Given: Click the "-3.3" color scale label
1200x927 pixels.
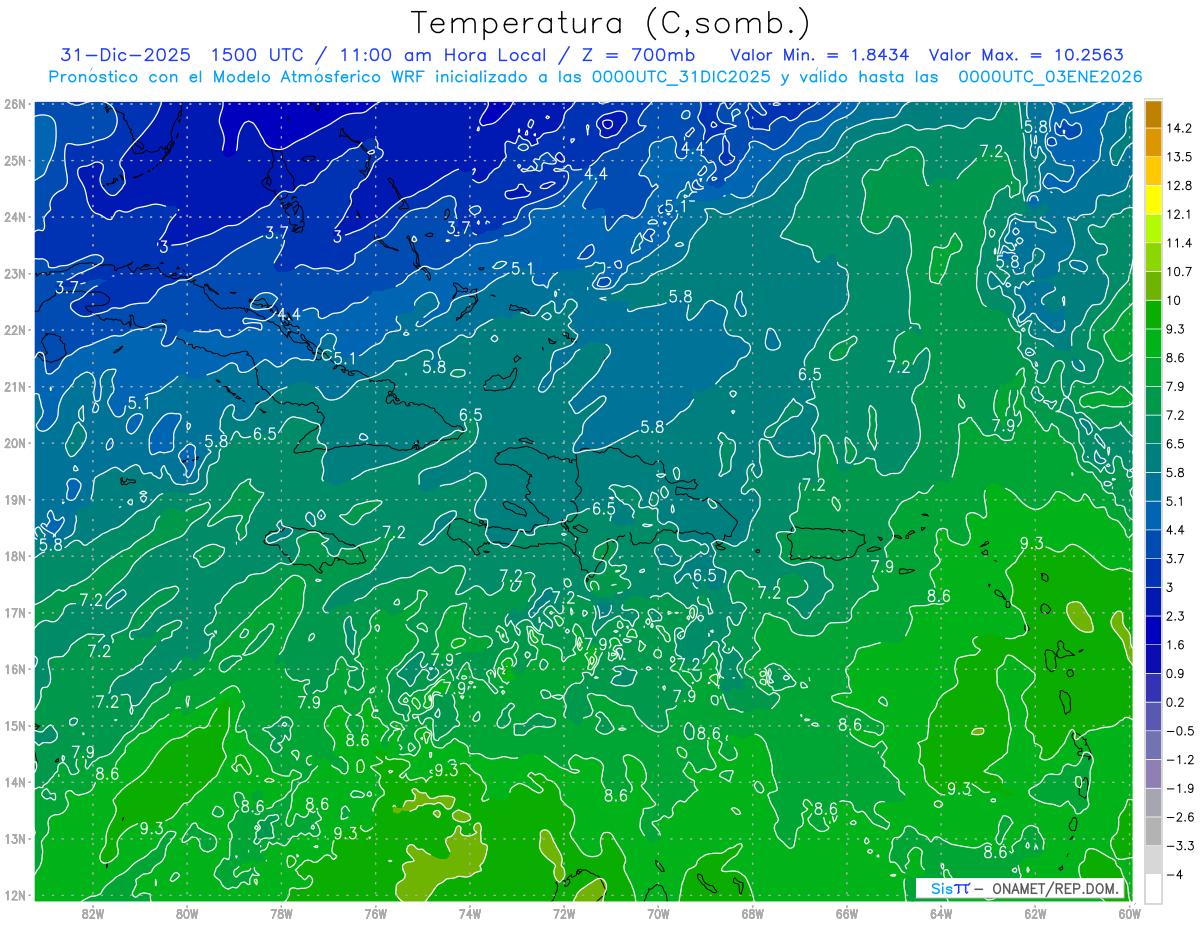Looking at the screenshot, I should (x=1180, y=846).
